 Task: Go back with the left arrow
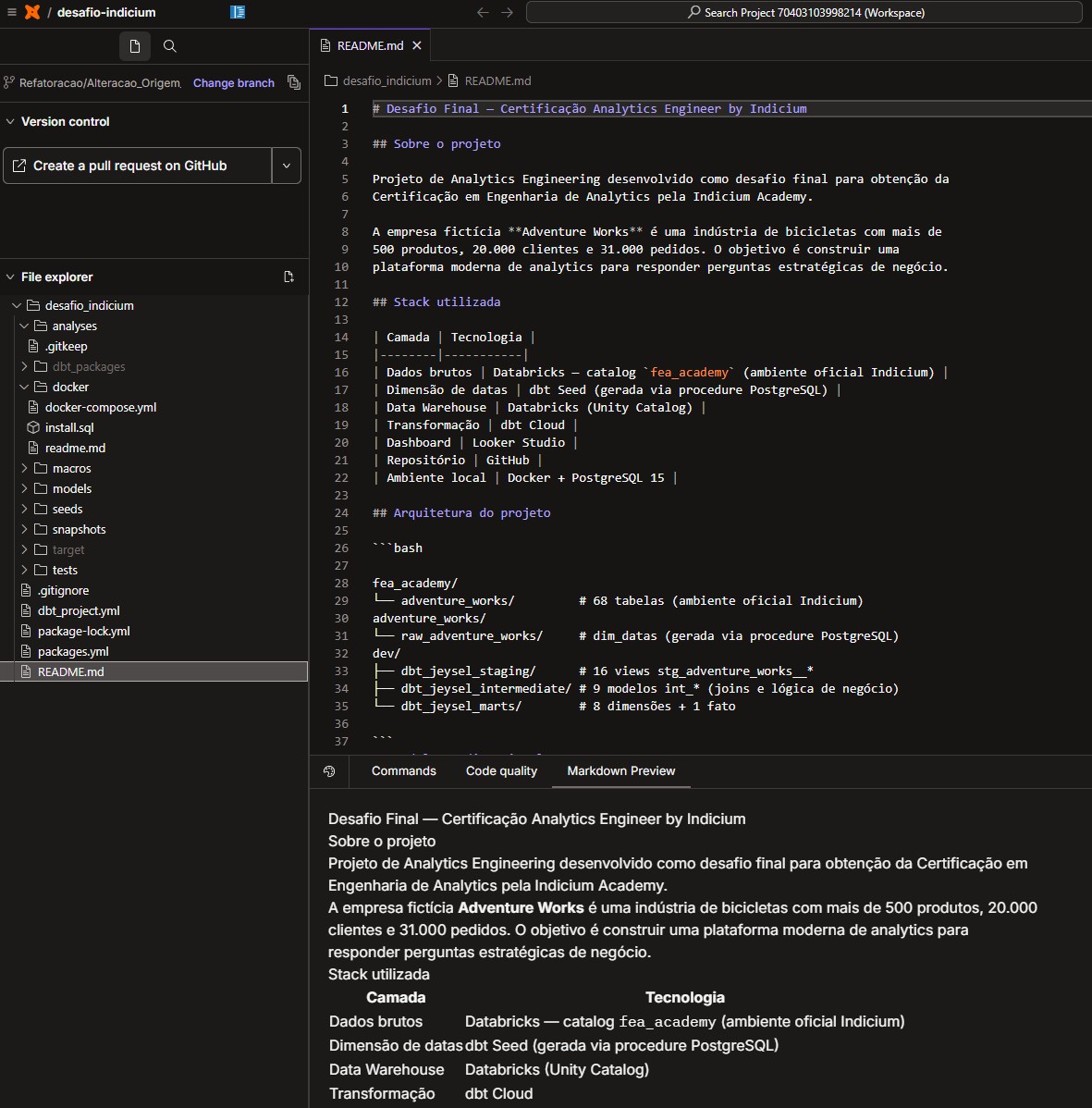pyautogui.click(x=484, y=12)
